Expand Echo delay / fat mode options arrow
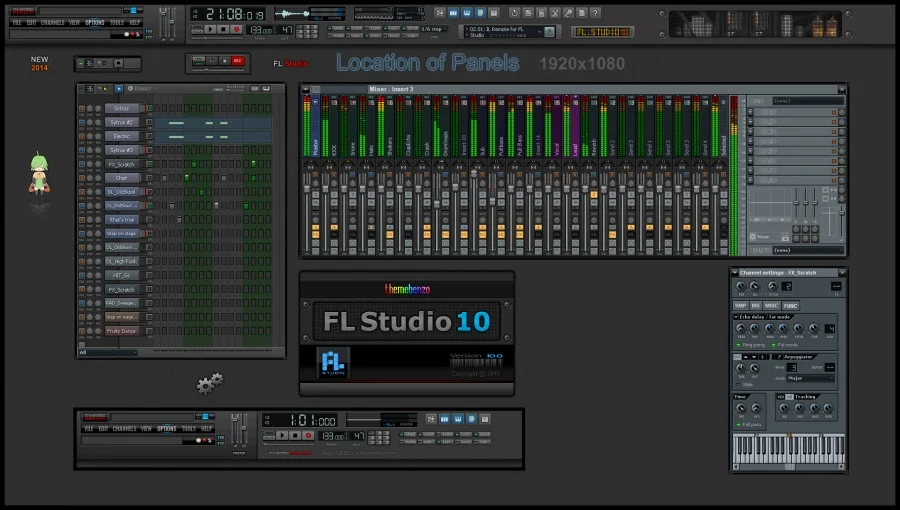 [735, 317]
